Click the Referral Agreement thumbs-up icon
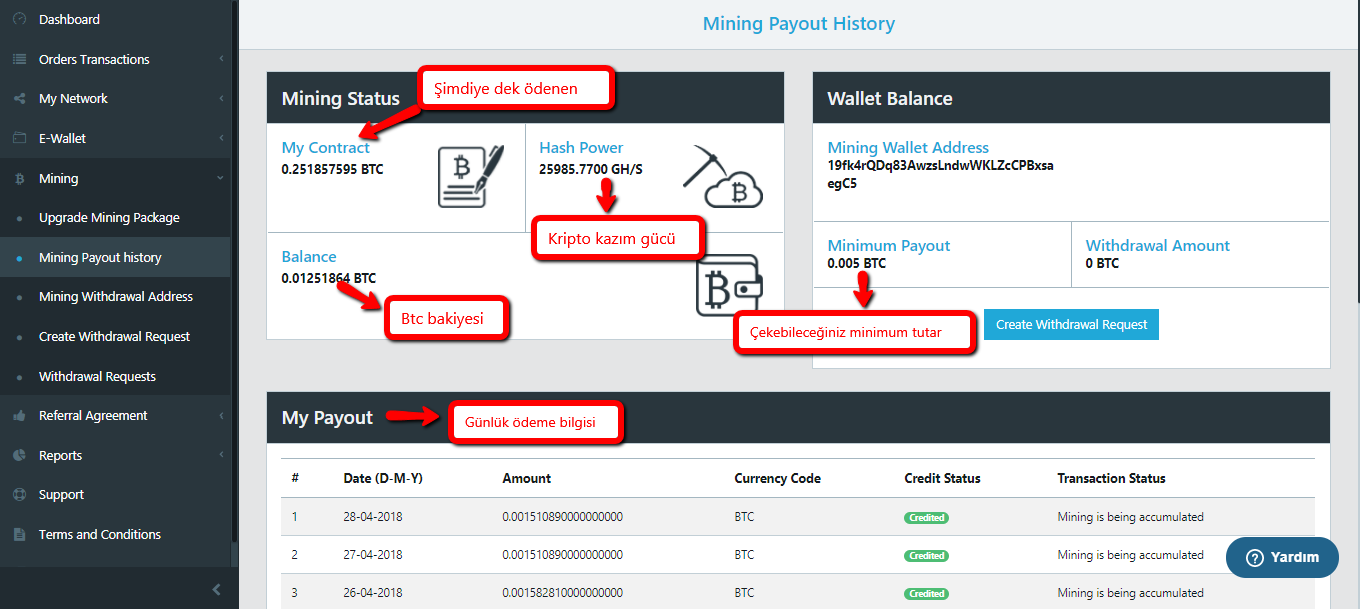1360x609 pixels. point(19,415)
